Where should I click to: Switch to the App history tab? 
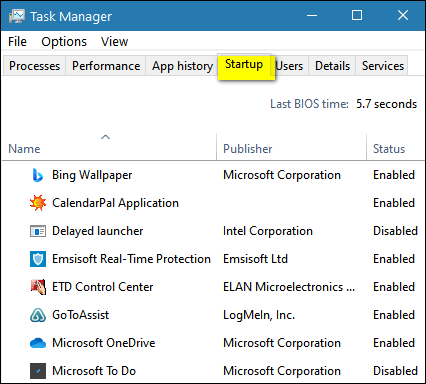(182, 66)
